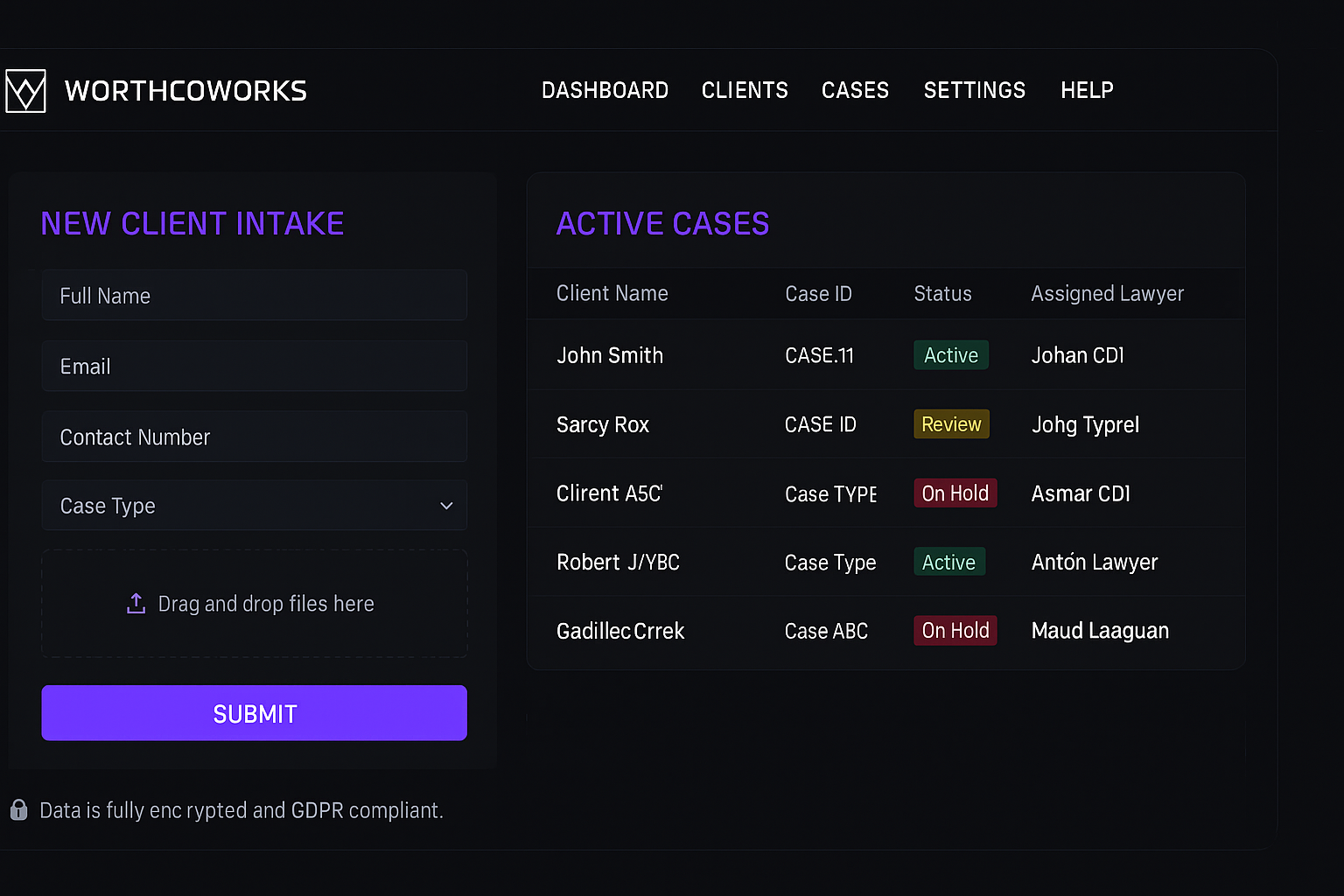1344x896 pixels.
Task: Click the Active status badge for John Smith
Action: click(951, 355)
